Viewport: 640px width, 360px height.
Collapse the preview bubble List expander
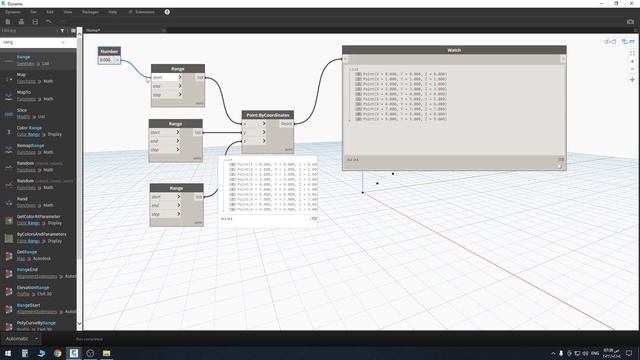click(225, 160)
